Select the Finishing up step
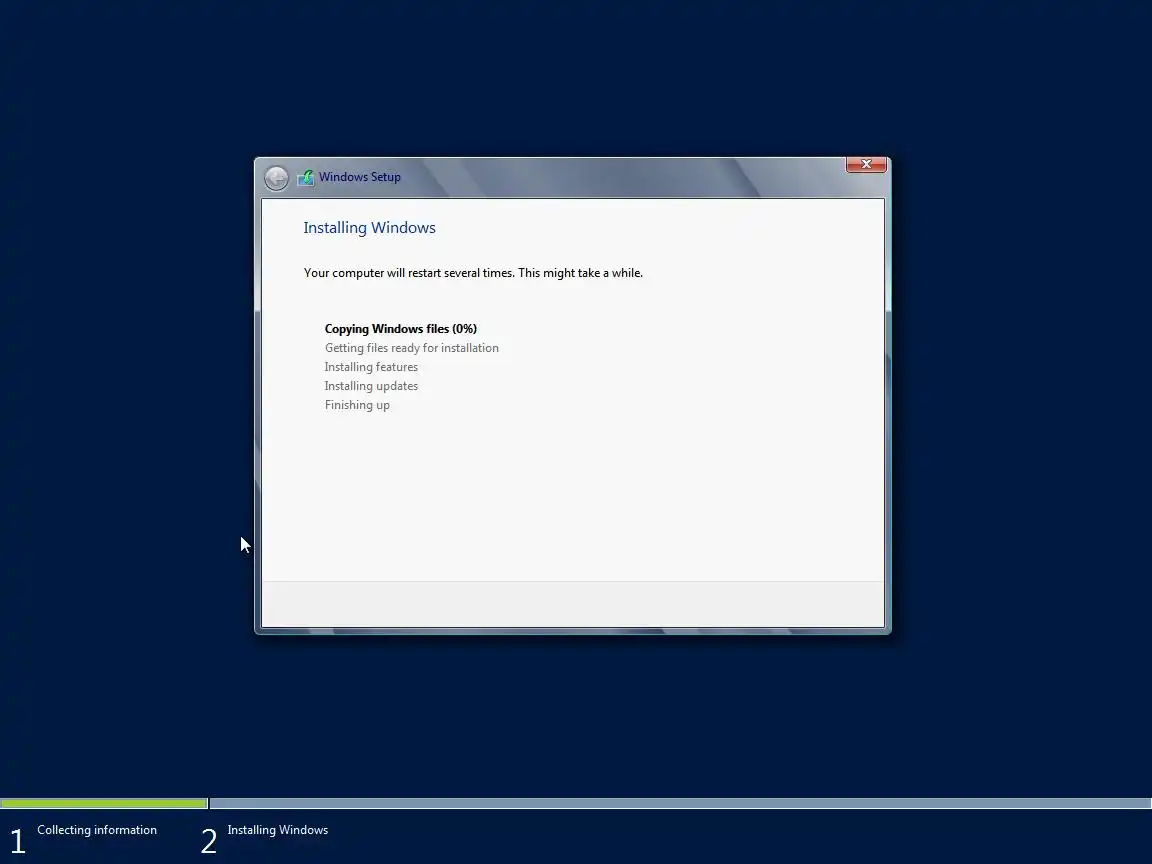1152x864 pixels. point(357,405)
